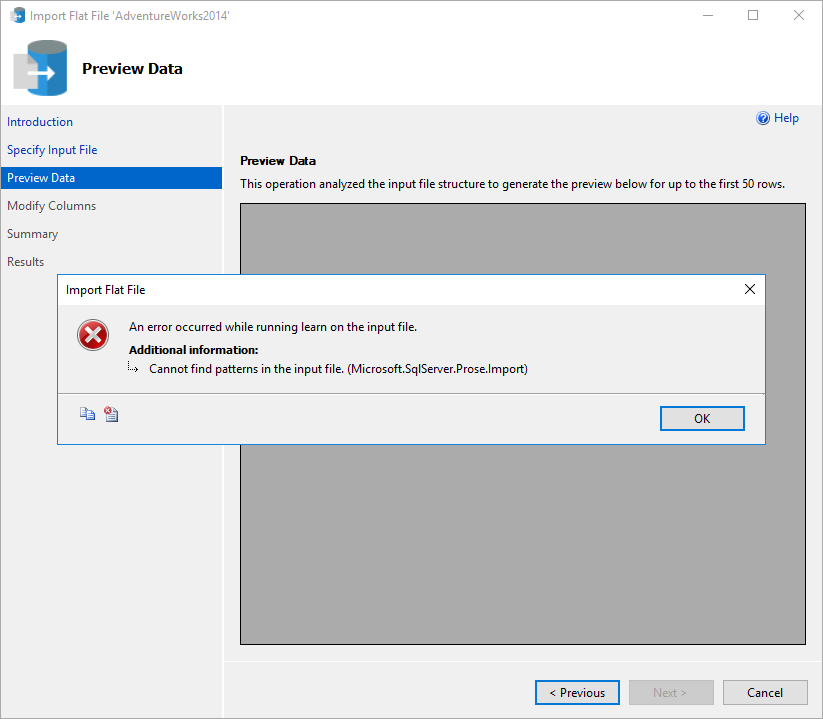
Task: Go to the Introduction step
Action: [x=40, y=122]
